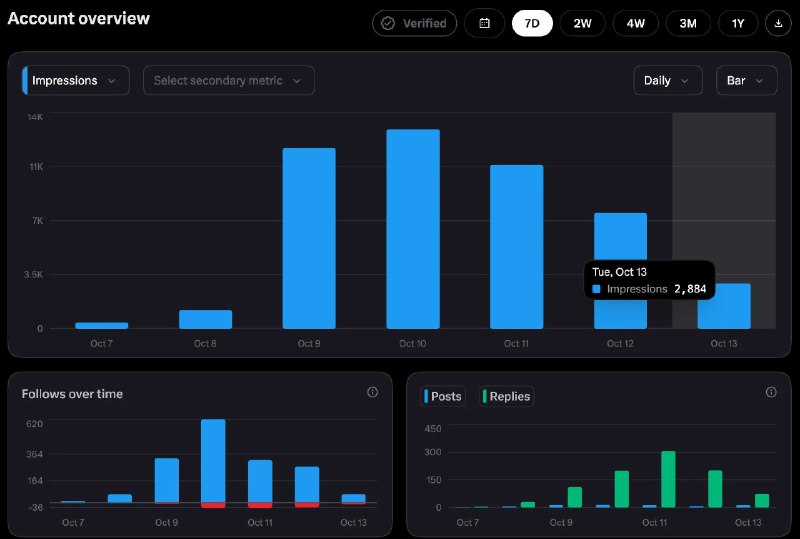Image resolution: width=800 pixels, height=539 pixels.
Task: Click the Follows over time title
Action: click(72, 394)
